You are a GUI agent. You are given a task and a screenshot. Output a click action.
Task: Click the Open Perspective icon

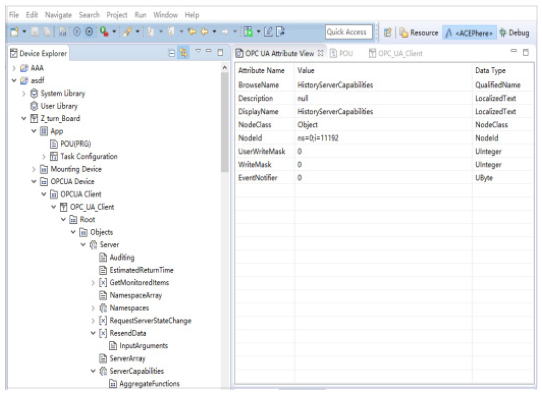click(387, 32)
